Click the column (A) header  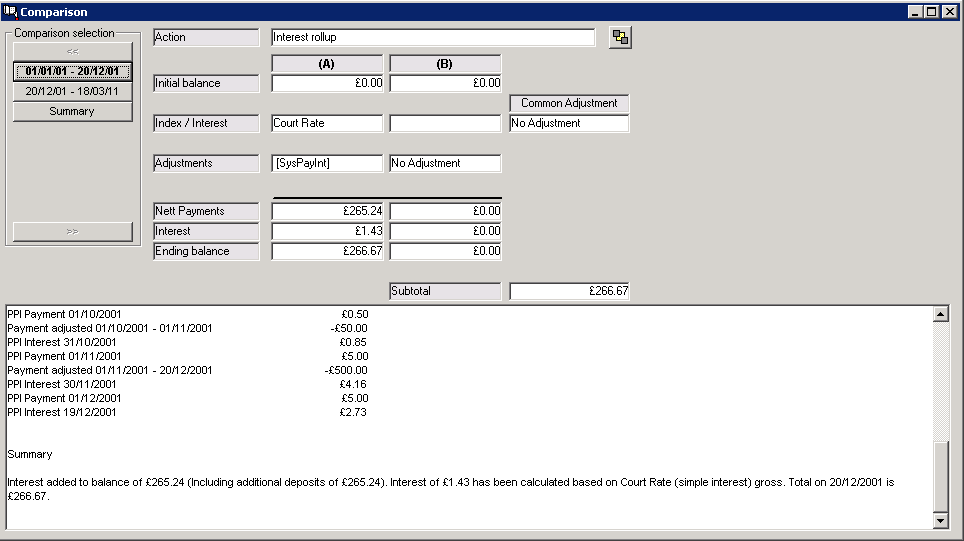(x=326, y=64)
